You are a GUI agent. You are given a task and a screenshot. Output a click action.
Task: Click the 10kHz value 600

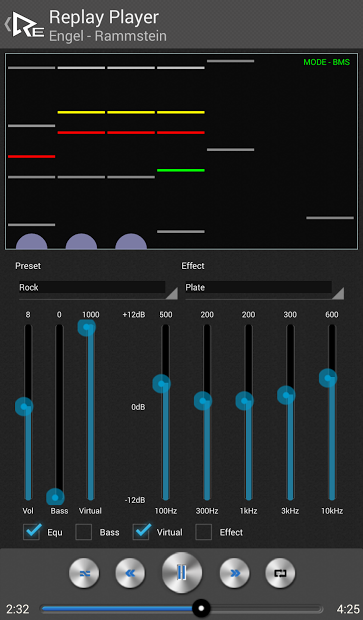pyautogui.click(x=332, y=315)
